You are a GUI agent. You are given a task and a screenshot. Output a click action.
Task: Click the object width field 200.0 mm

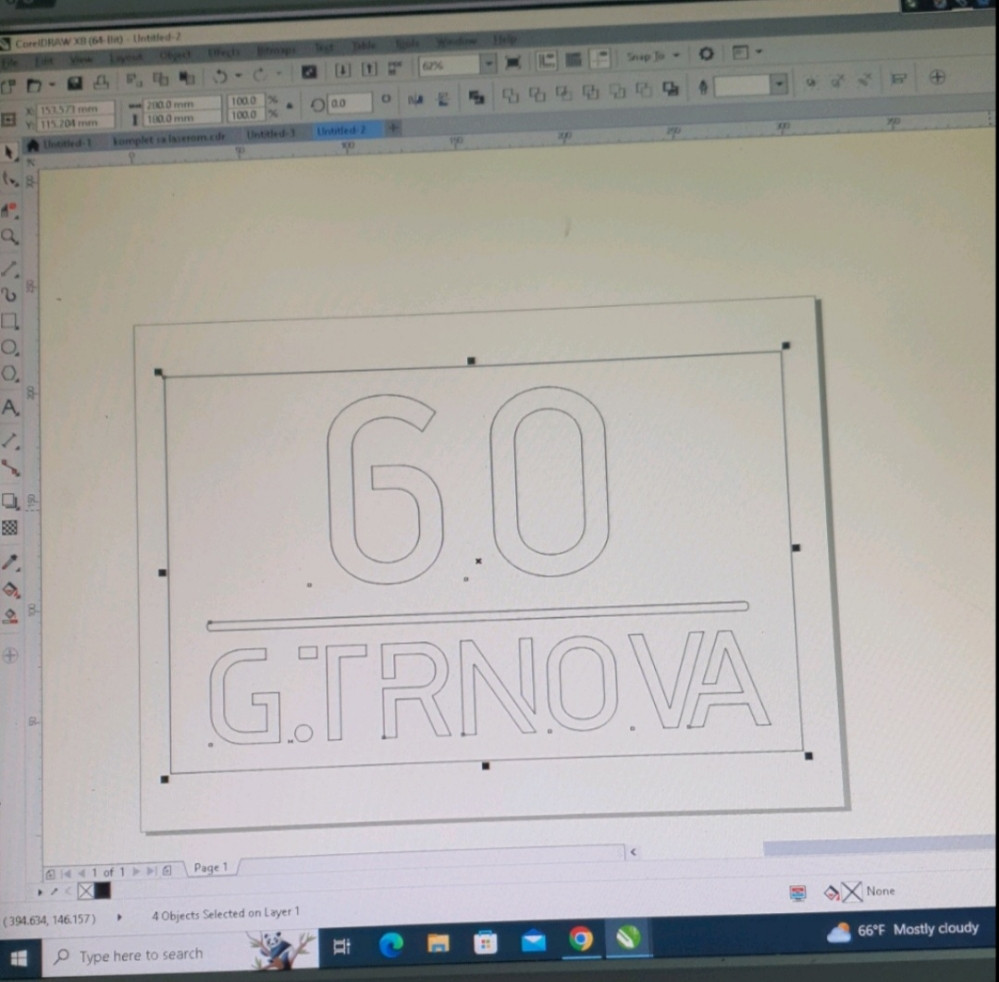click(182, 105)
